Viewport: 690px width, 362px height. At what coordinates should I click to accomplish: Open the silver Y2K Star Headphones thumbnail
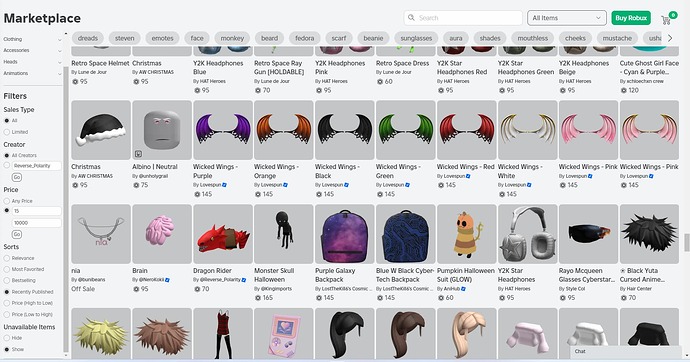pos(528,234)
